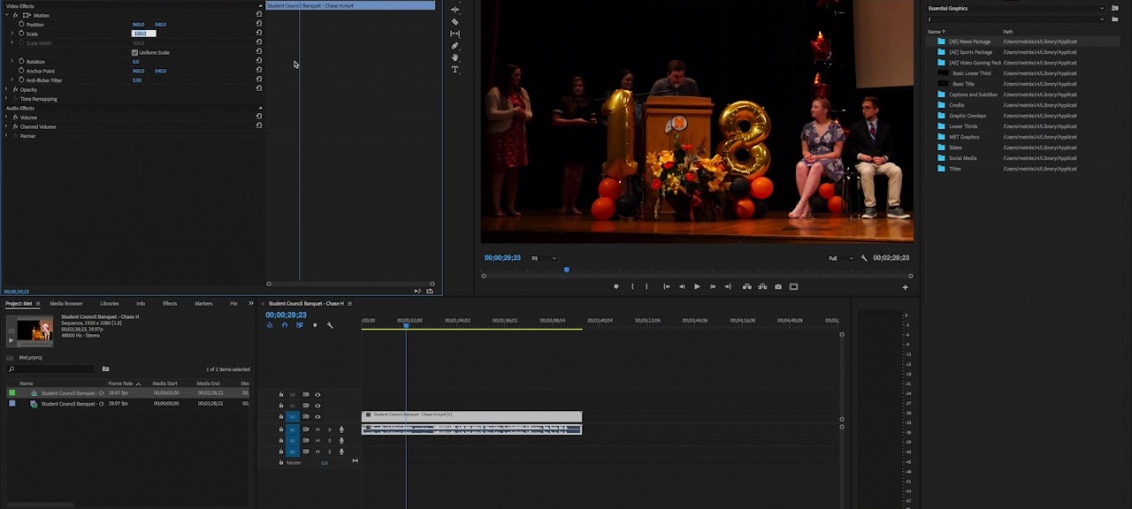Step back one frame
The image size is (1132, 509).
point(682,287)
